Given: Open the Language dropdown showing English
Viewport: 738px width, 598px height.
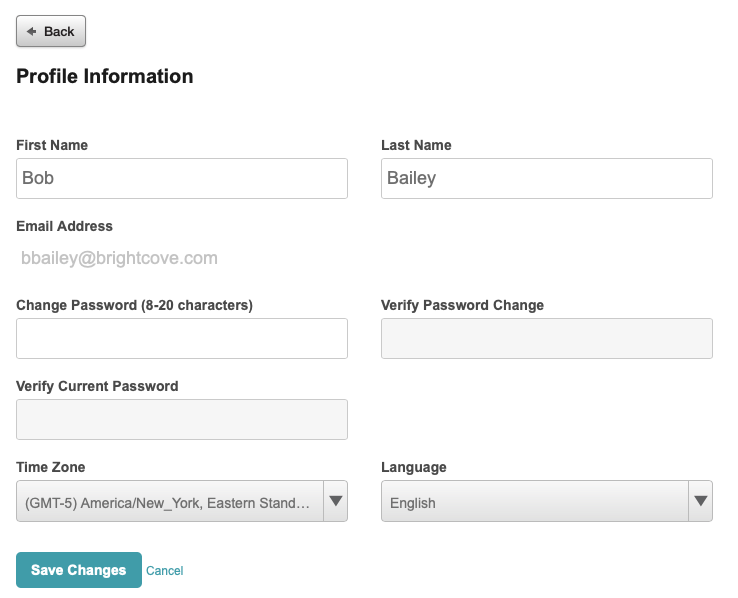Looking at the screenshot, I should coord(546,501).
